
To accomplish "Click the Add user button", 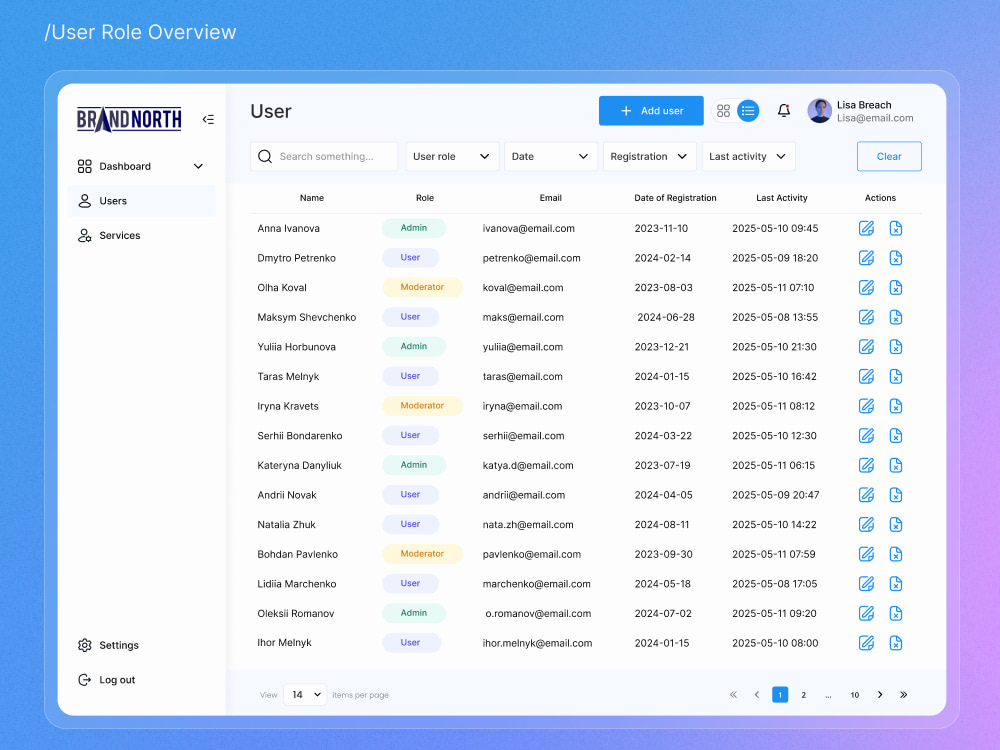I will tap(651, 111).
